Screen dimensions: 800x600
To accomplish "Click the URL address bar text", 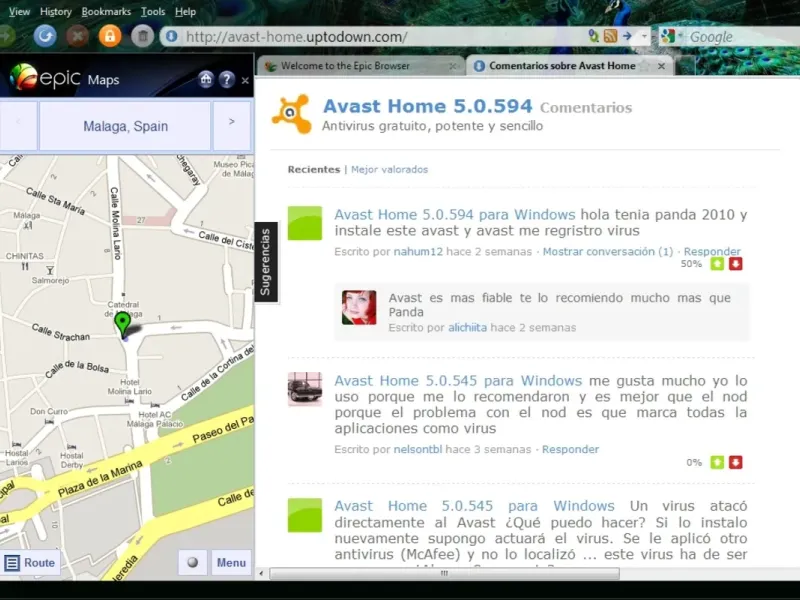I will click(x=296, y=37).
